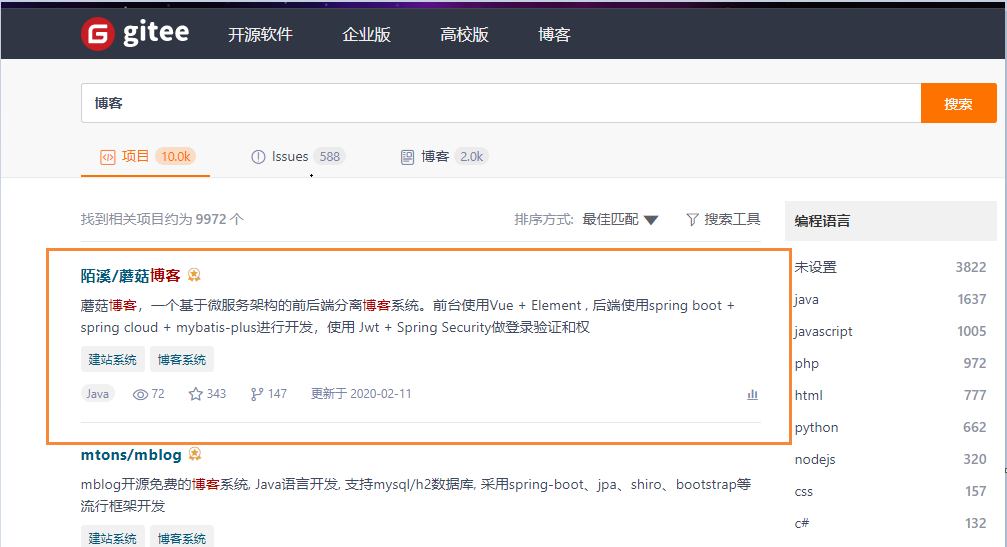Click the 更新于 2020-02-11 text
The image size is (1007, 547).
361,394
